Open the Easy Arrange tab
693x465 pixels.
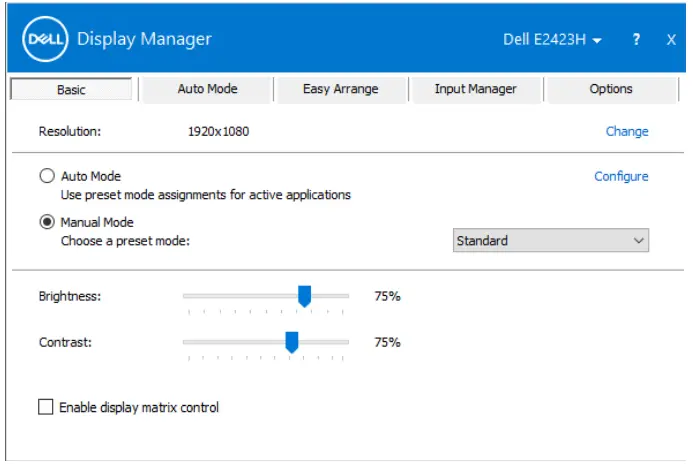tap(340, 89)
